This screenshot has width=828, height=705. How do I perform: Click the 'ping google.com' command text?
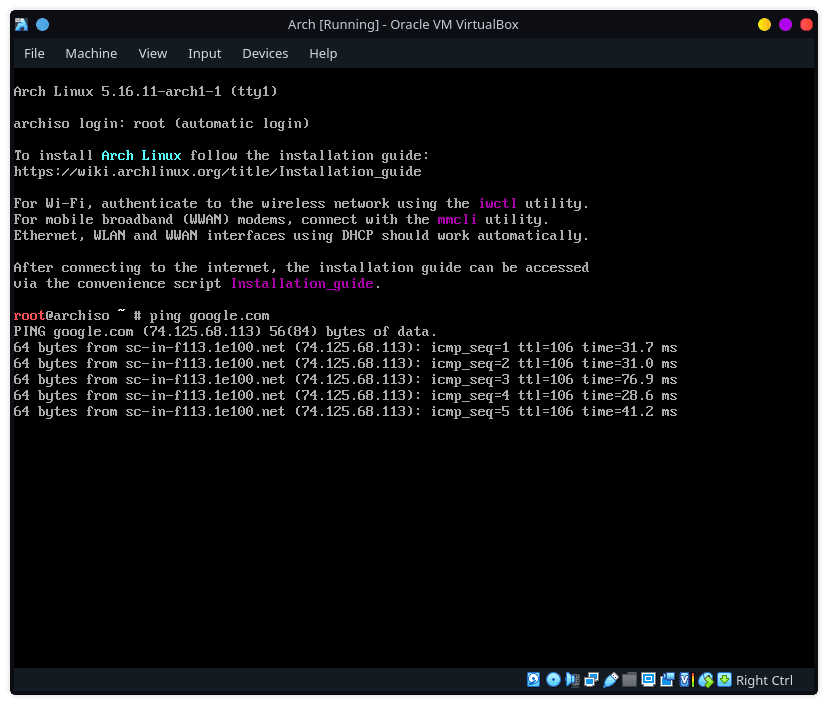click(x=209, y=316)
